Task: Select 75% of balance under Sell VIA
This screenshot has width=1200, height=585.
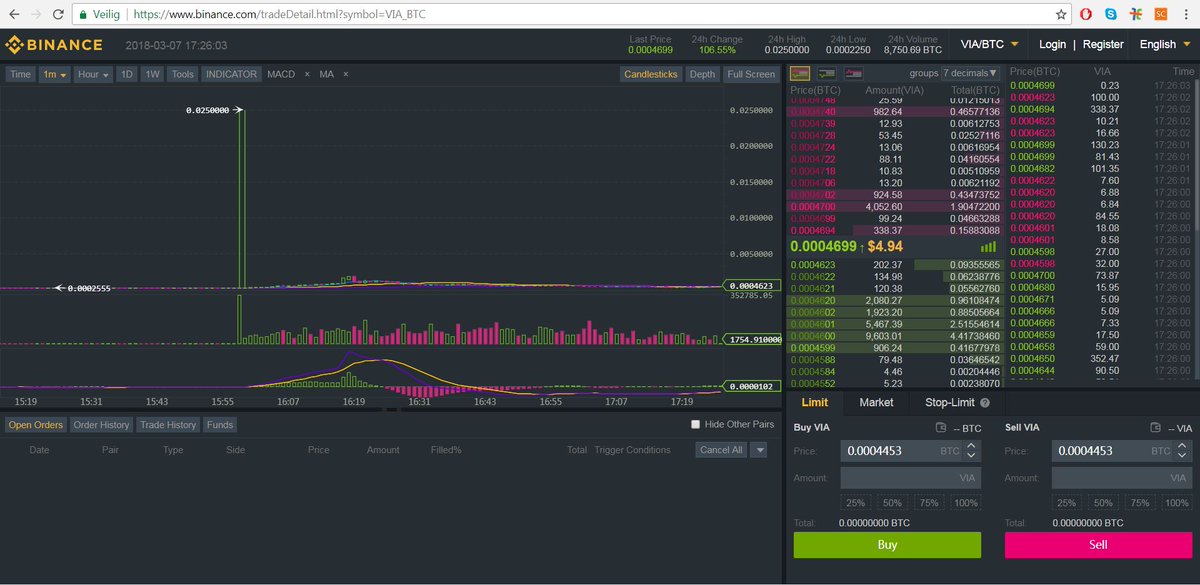Action: pyautogui.click(x=1140, y=503)
